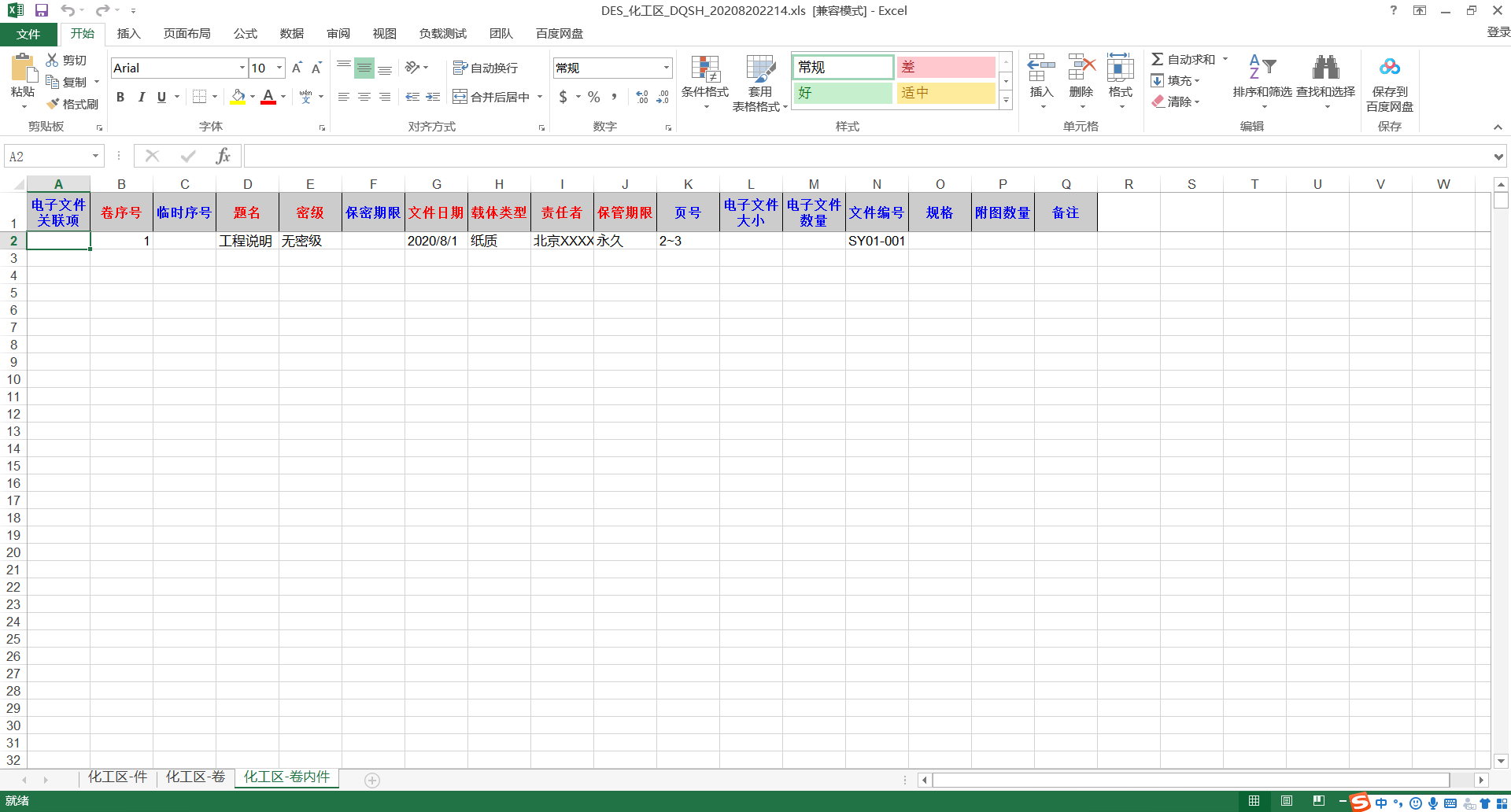Click the increase indent icon
Viewport: 1511px width, 812px height.
(x=433, y=97)
